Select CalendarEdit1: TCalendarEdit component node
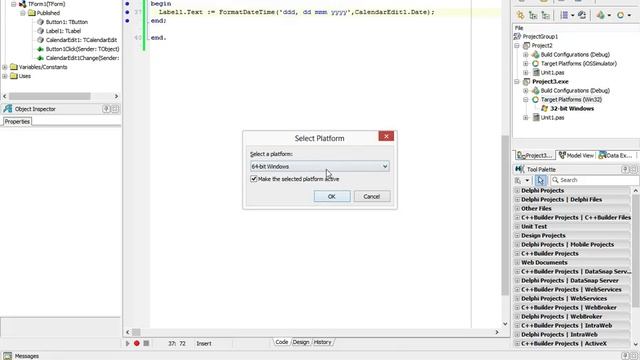 (81, 40)
